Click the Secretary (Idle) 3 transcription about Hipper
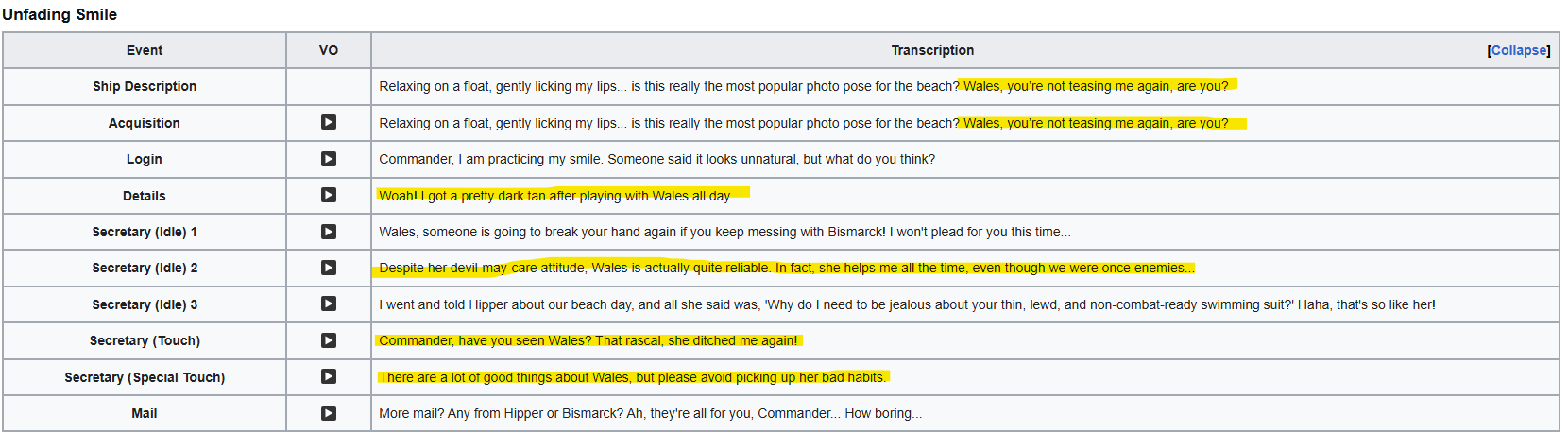The width and height of the screenshot is (1568, 434). point(907,304)
